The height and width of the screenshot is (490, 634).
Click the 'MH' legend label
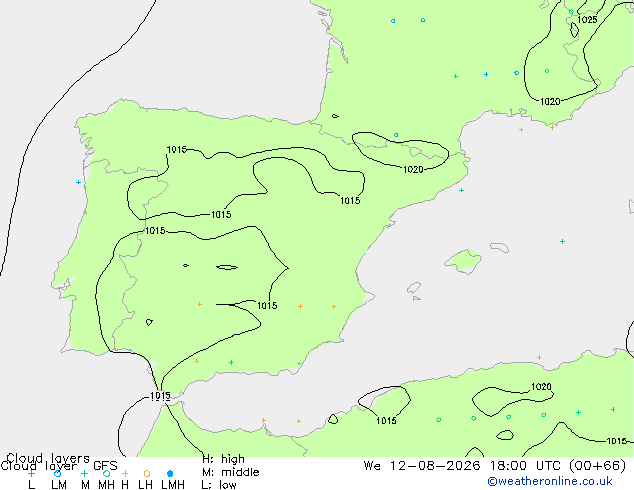click(106, 485)
